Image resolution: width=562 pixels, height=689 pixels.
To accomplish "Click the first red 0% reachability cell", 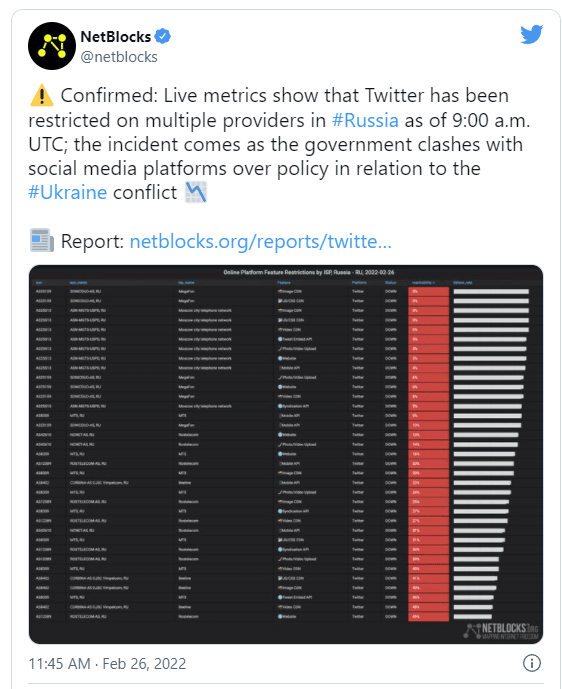I will point(428,291).
